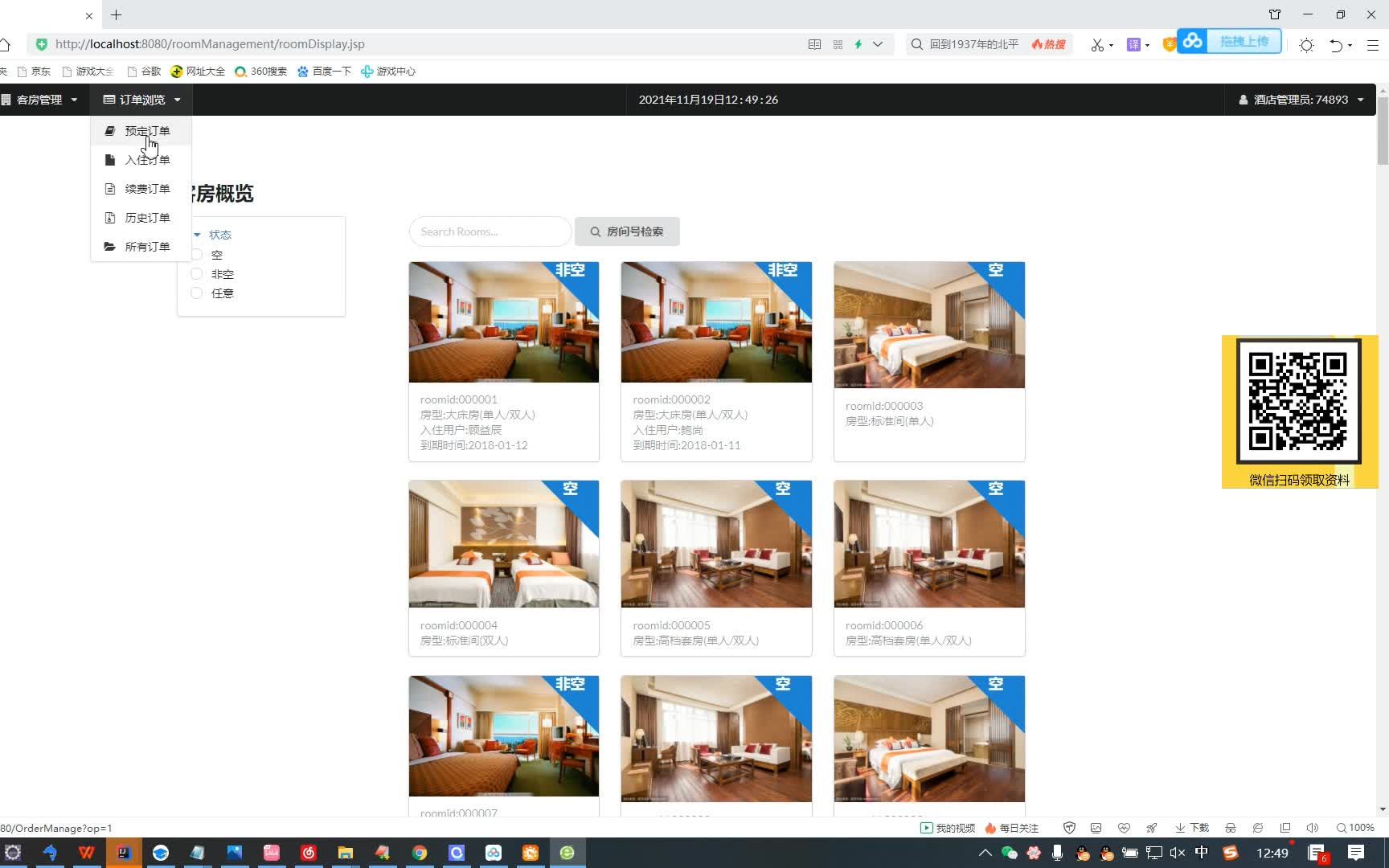Collapse the 状态 filter section
Viewport: 1389px width, 868px height.
(213, 235)
